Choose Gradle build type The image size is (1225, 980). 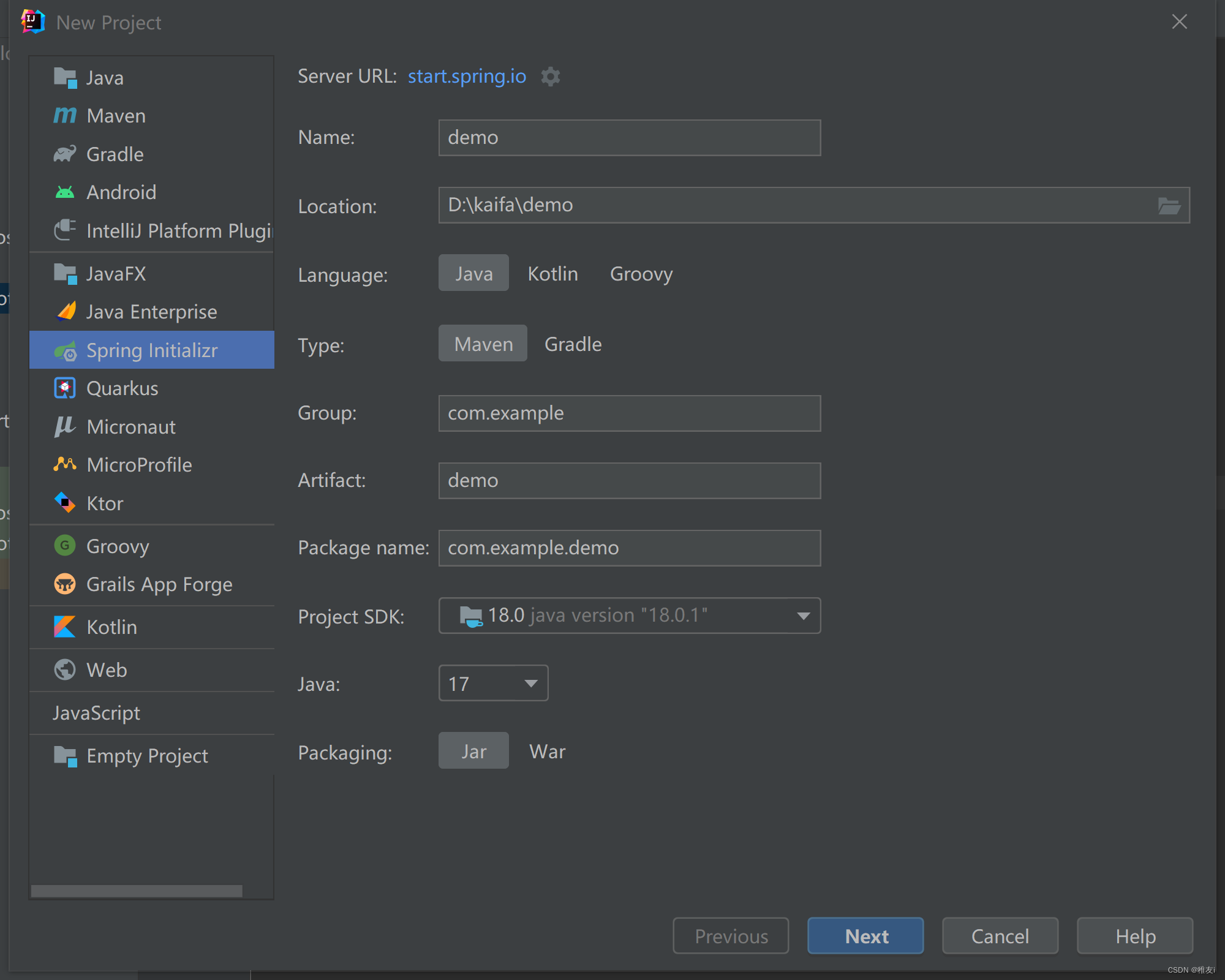[573, 344]
